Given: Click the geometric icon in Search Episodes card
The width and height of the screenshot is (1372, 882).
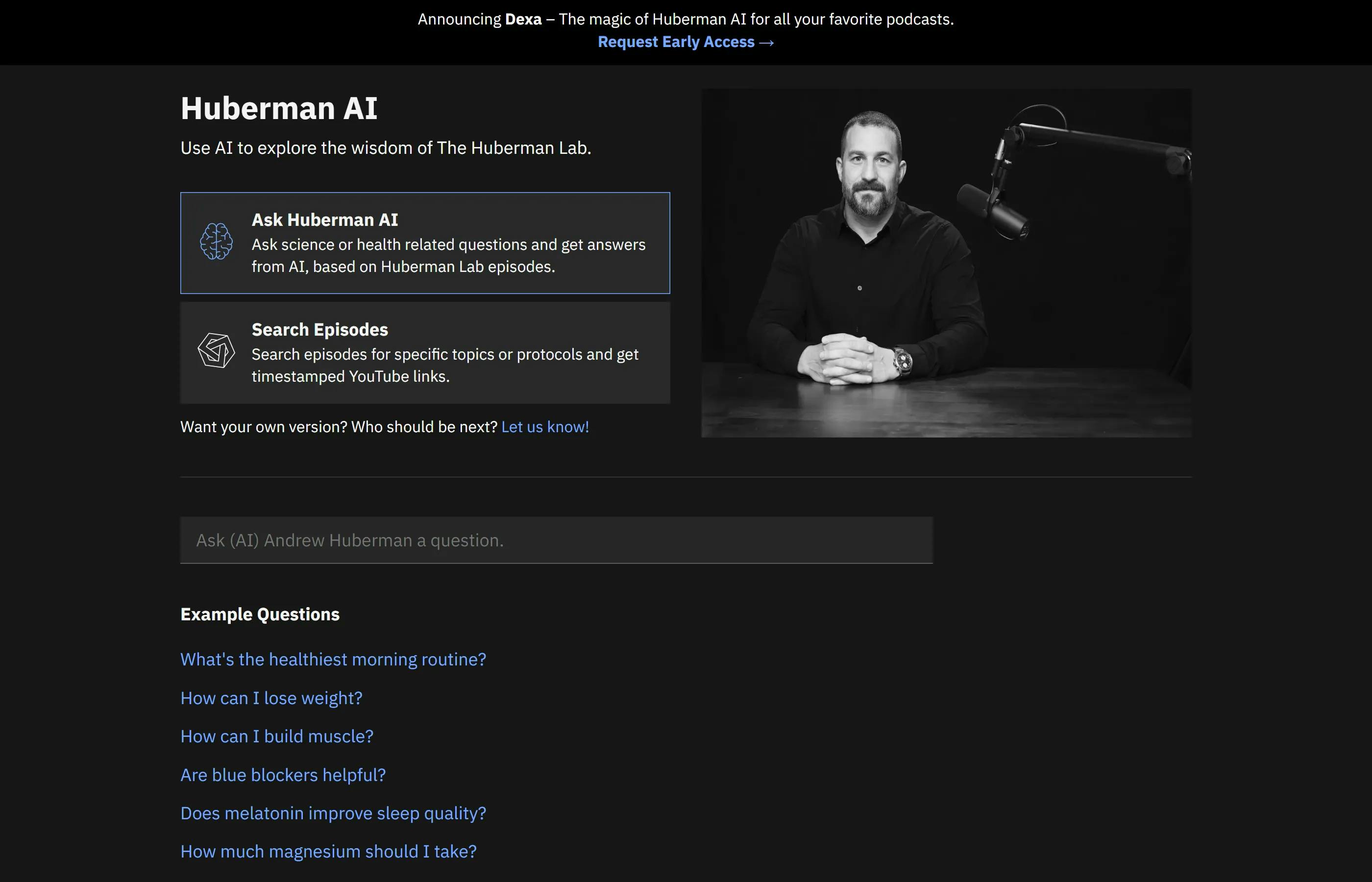Looking at the screenshot, I should point(217,350).
